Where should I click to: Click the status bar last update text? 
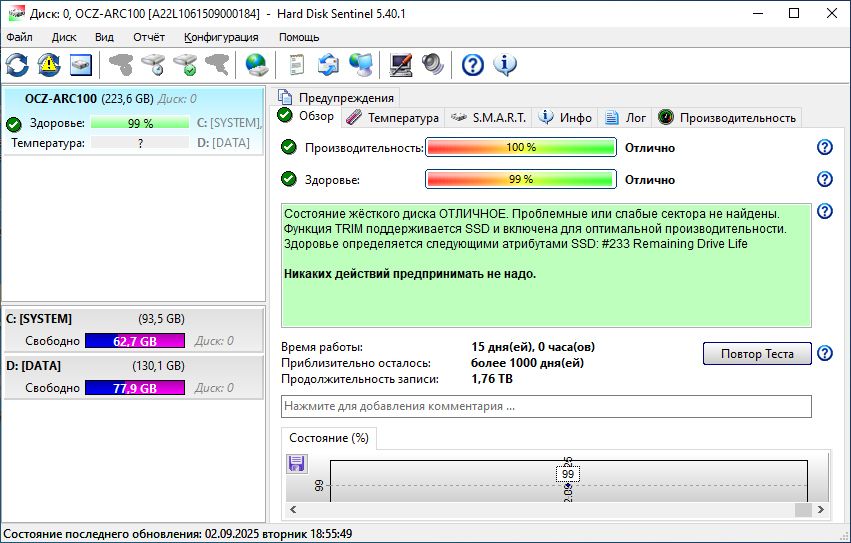(178, 534)
